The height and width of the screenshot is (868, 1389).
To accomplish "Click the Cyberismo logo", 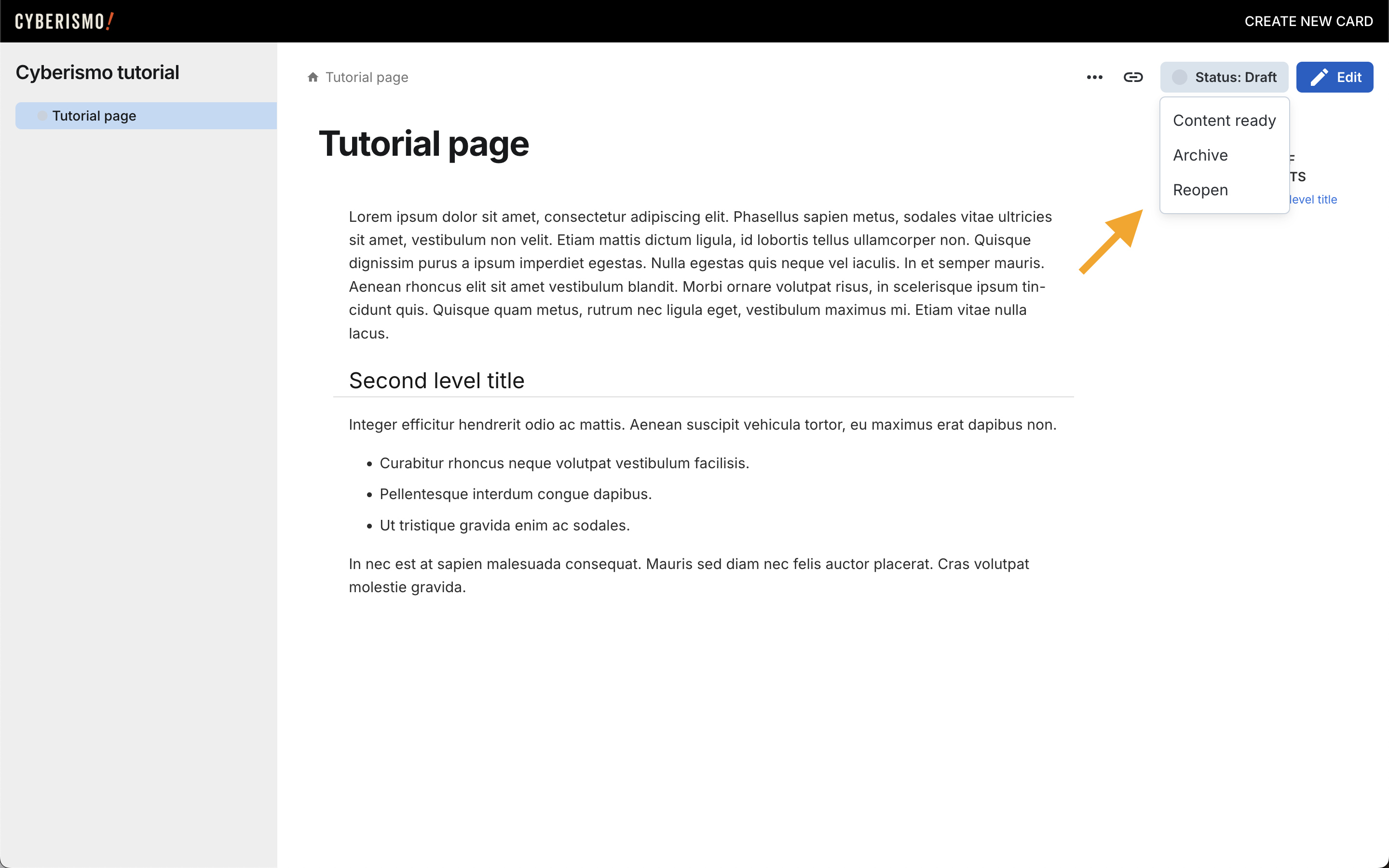I will (x=64, y=21).
